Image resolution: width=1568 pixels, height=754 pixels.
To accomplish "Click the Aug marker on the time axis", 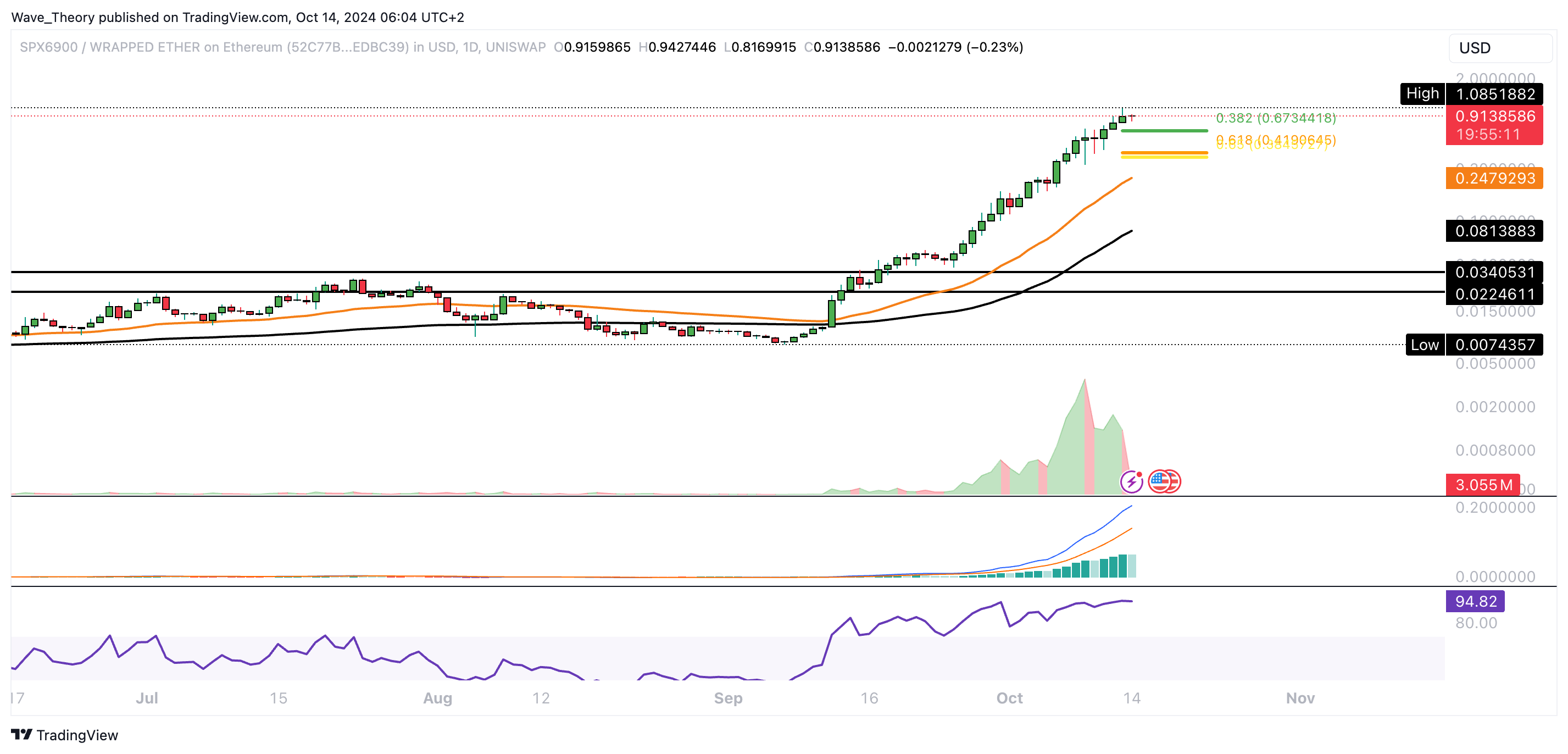I will [438, 698].
